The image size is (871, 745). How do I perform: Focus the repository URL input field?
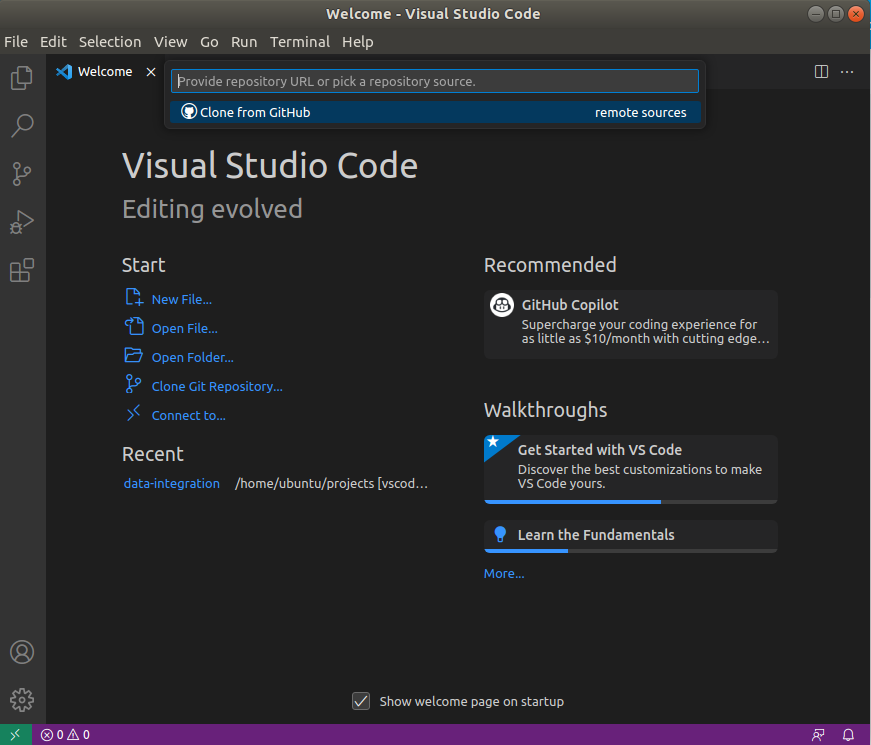435,81
